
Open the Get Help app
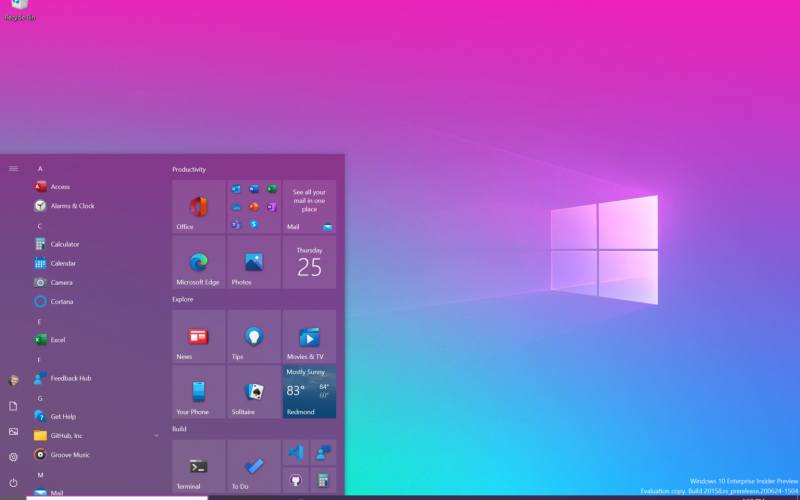click(x=97, y=416)
